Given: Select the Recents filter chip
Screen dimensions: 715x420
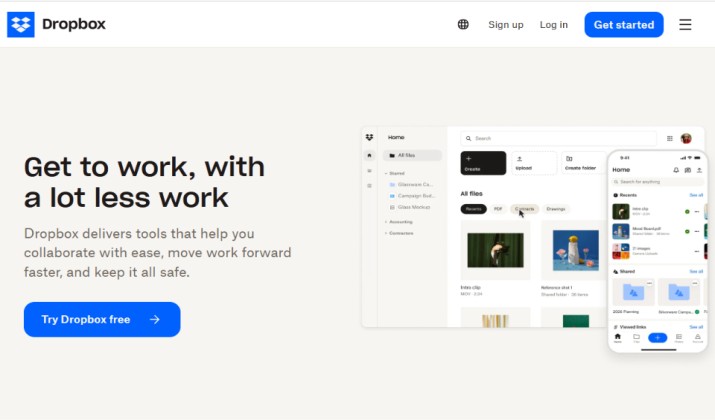Looking at the screenshot, I should click(473, 209).
